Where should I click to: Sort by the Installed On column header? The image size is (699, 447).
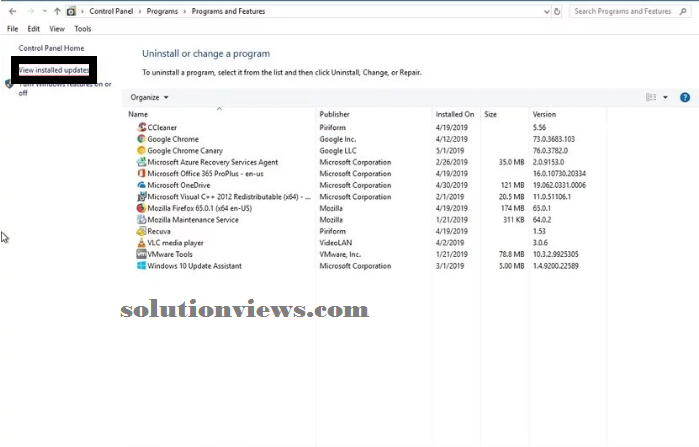tap(455, 115)
